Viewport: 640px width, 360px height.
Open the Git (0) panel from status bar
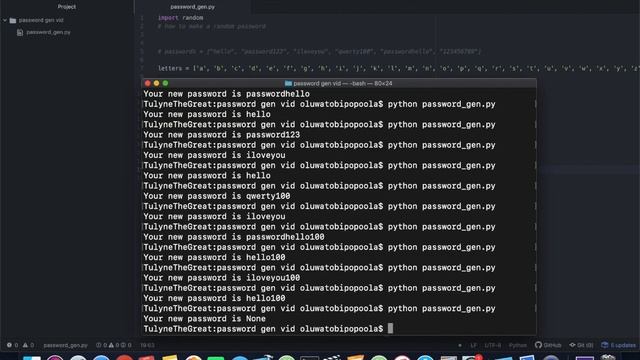click(581, 345)
